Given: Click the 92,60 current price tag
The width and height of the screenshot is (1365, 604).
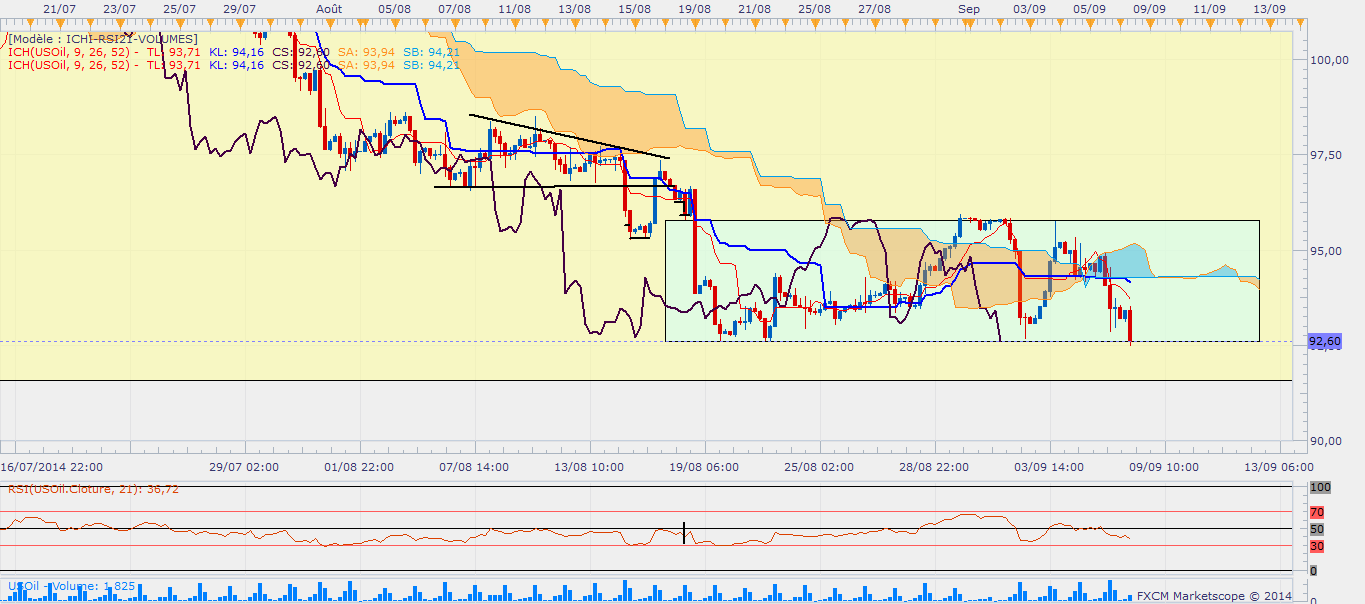Looking at the screenshot, I should [1326, 342].
